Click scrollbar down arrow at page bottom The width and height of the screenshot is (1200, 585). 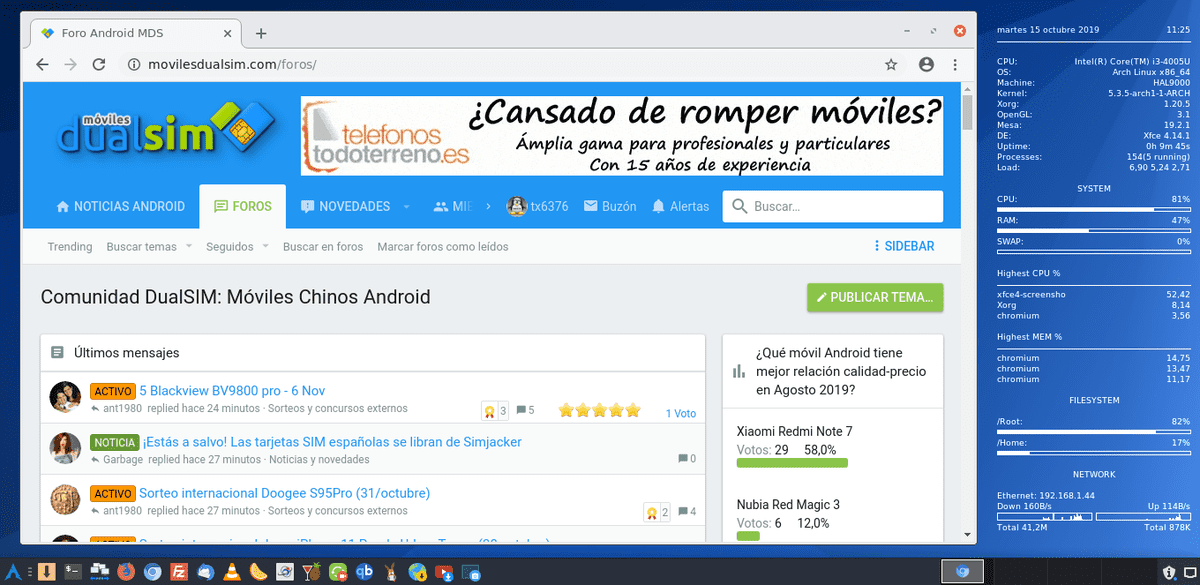coord(967,535)
